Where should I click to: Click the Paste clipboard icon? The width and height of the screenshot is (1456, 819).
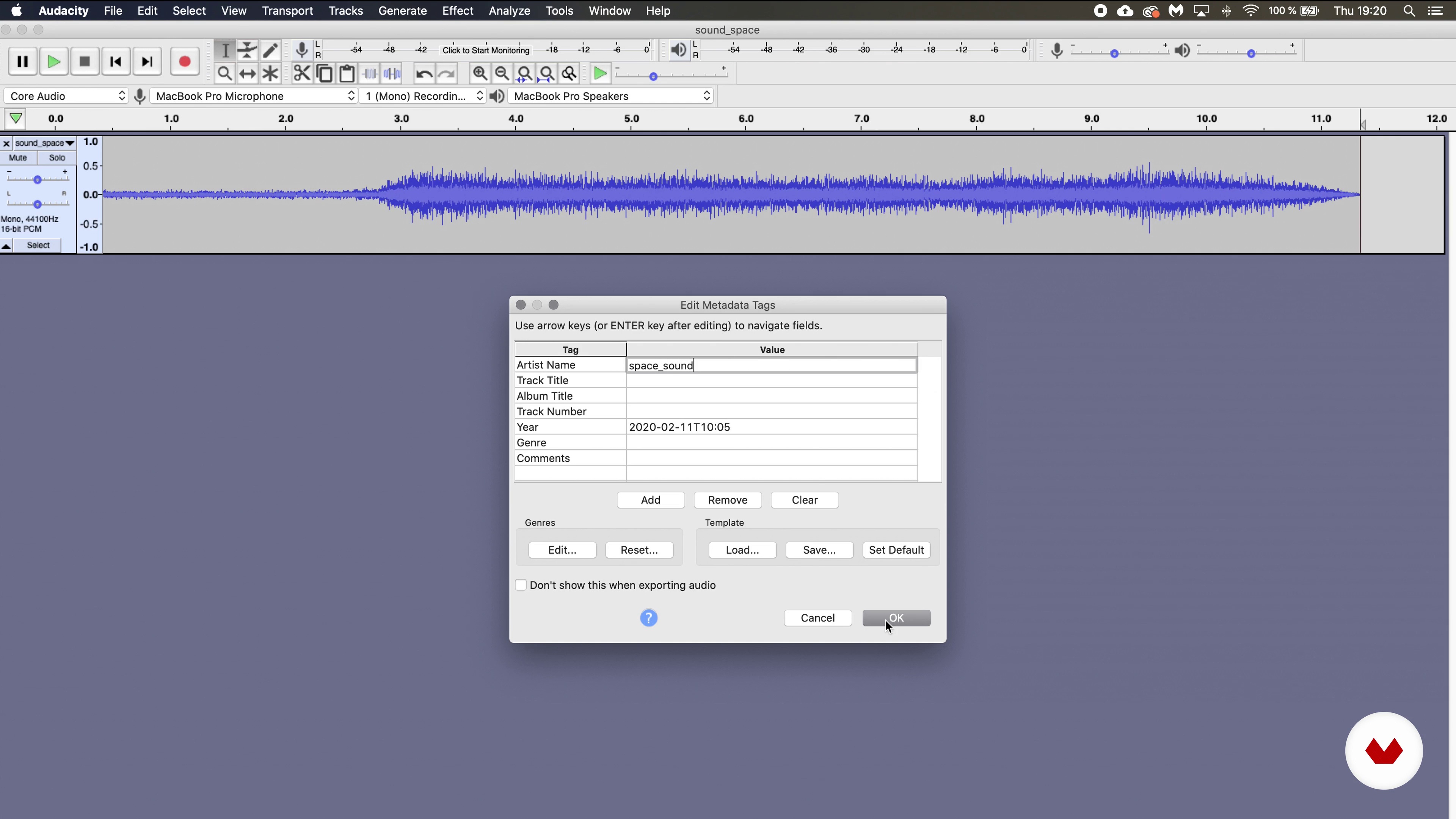347,74
